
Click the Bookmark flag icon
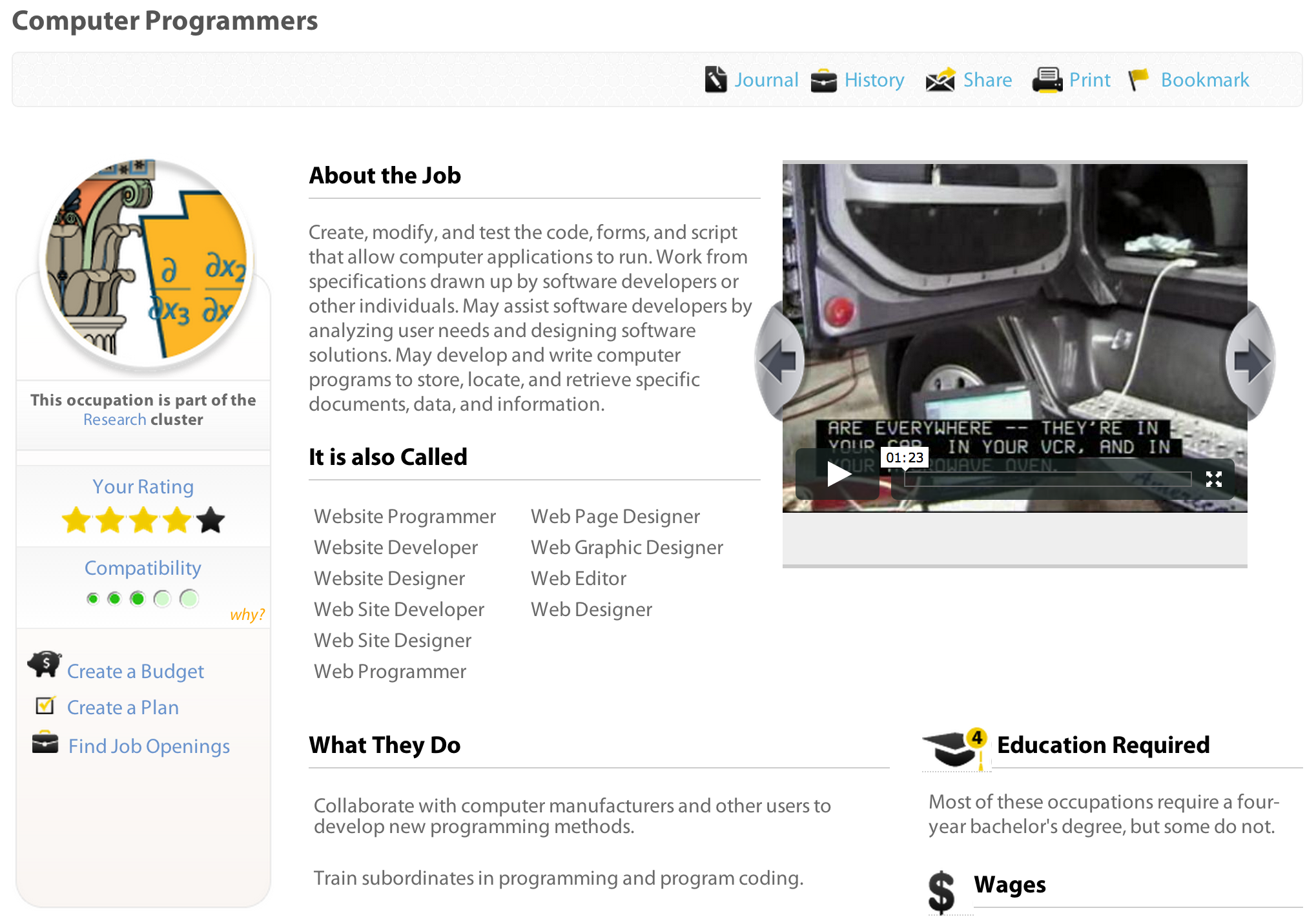click(1138, 80)
